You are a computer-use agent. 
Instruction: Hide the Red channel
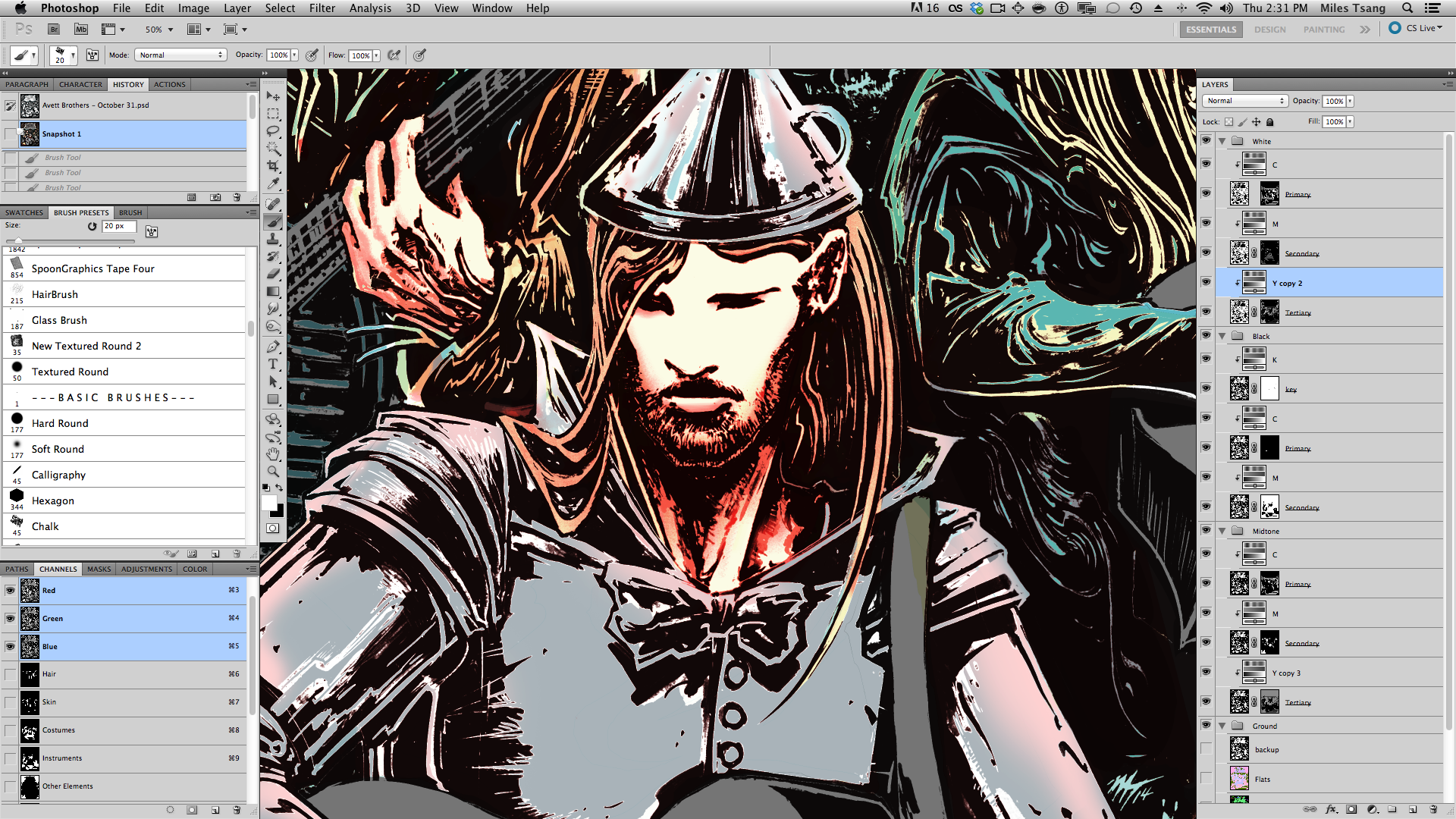pyautogui.click(x=10, y=590)
